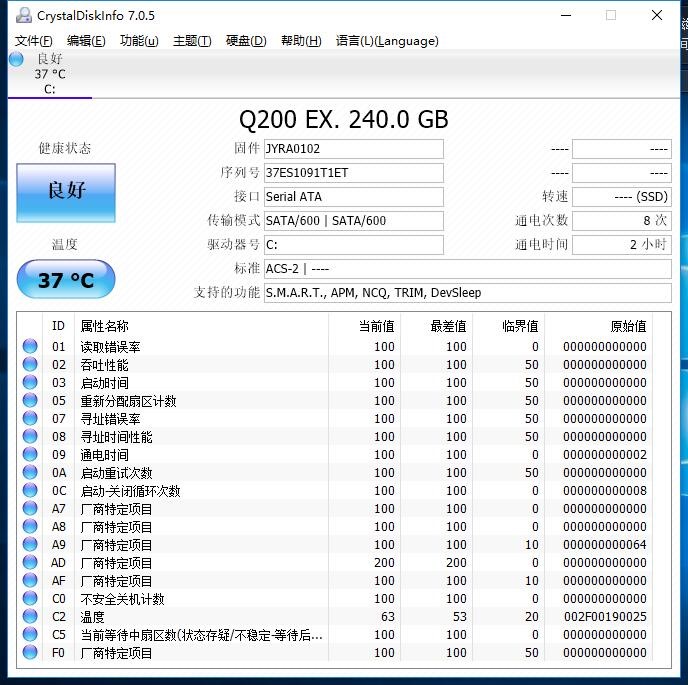Image resolution: width=688 pixels, height=685 pixels.
Task: Click worst value 53 in 温度 row
Action: tap(460, 617)
